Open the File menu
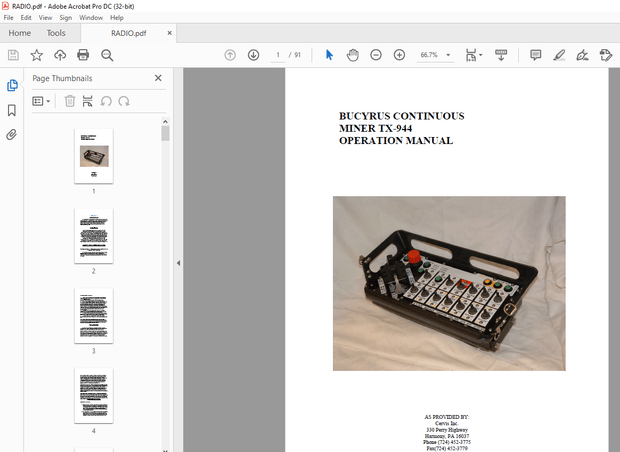This screenshot has height=452, width=620. tap(8, 18)
